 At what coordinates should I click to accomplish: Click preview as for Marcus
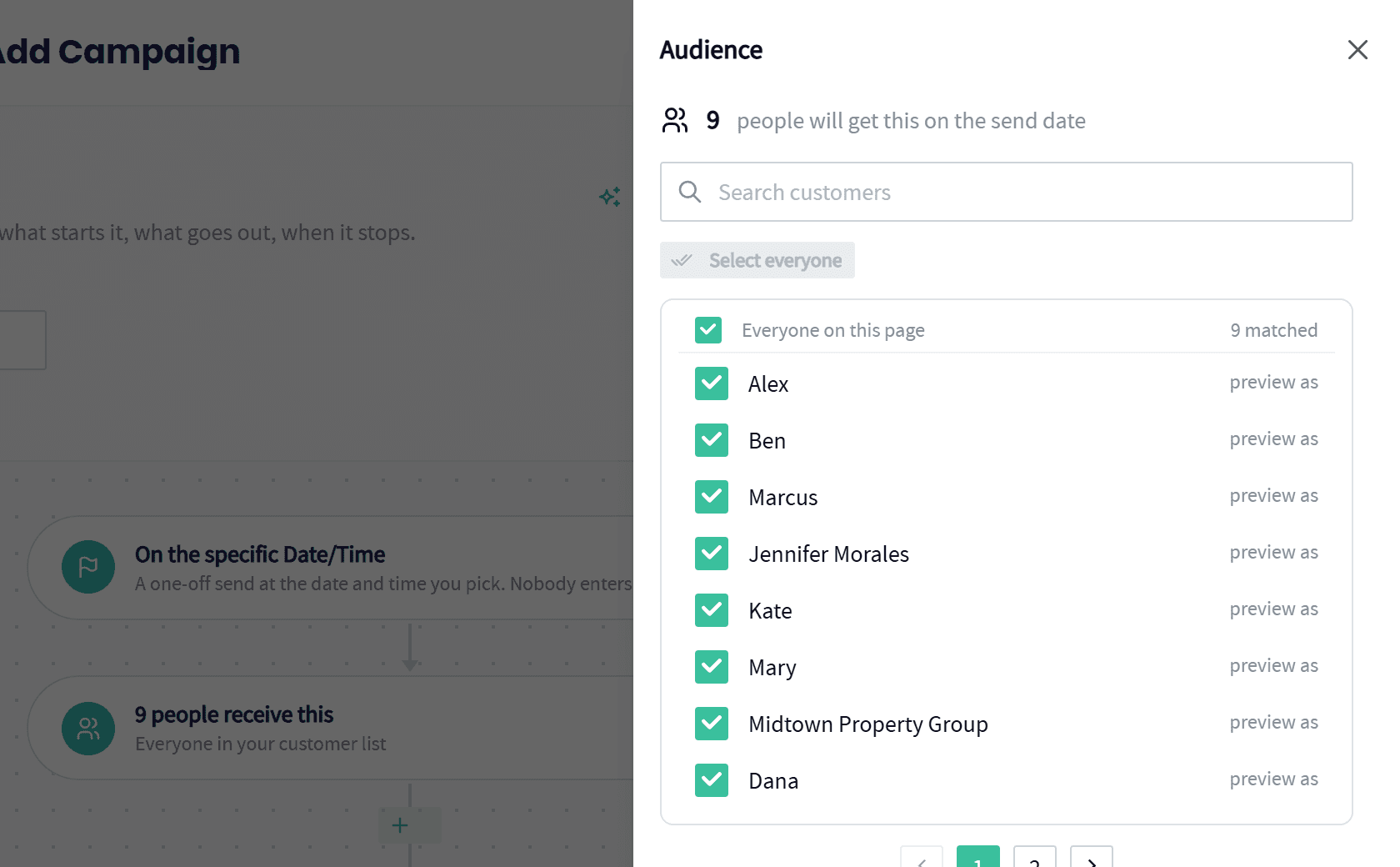click(x=1273, y=496)
